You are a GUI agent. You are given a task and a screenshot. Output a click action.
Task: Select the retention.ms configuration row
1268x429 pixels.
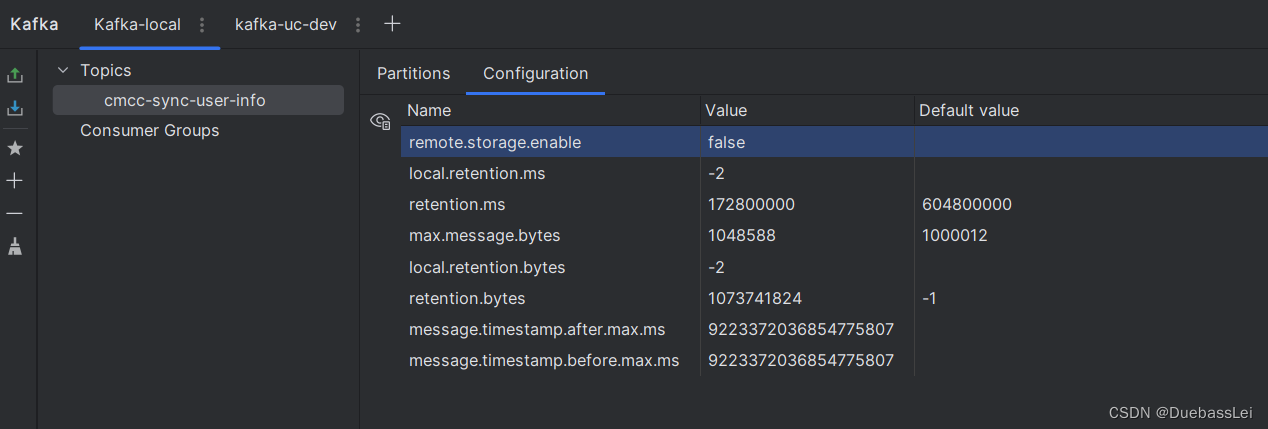point(457,204)
